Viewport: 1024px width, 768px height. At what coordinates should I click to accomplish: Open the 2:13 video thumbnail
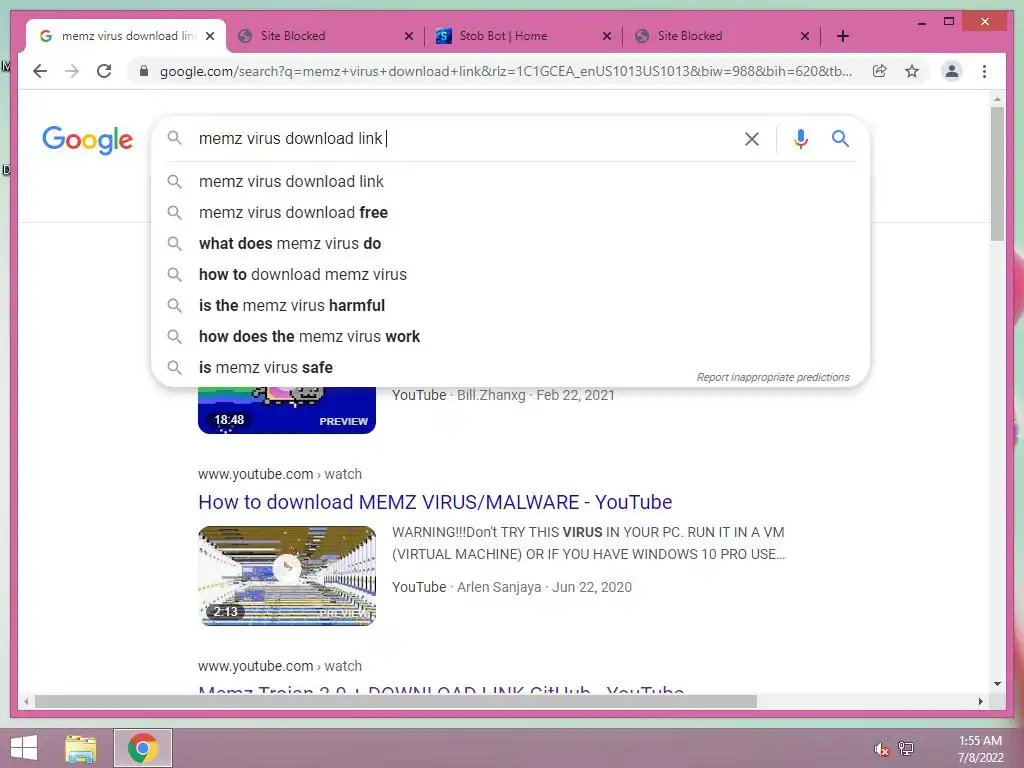point(287,576)
